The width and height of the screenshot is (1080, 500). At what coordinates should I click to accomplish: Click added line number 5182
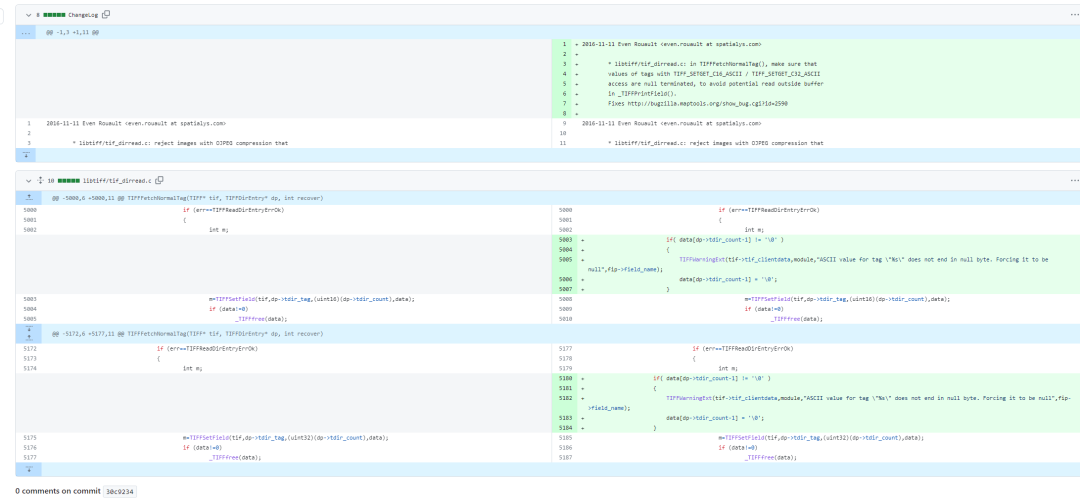click(567, 398)
